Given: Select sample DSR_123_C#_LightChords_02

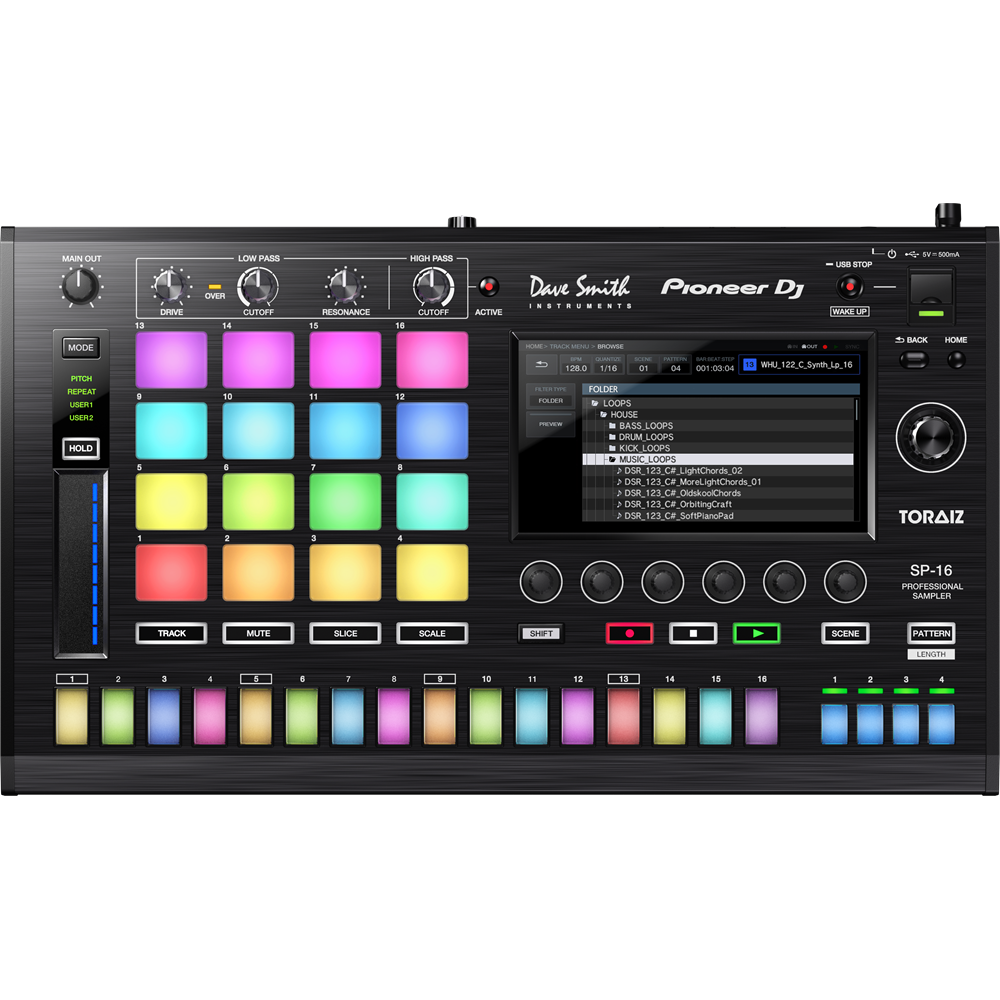Looking at the screenshot, I should click(x=719, y=471).
